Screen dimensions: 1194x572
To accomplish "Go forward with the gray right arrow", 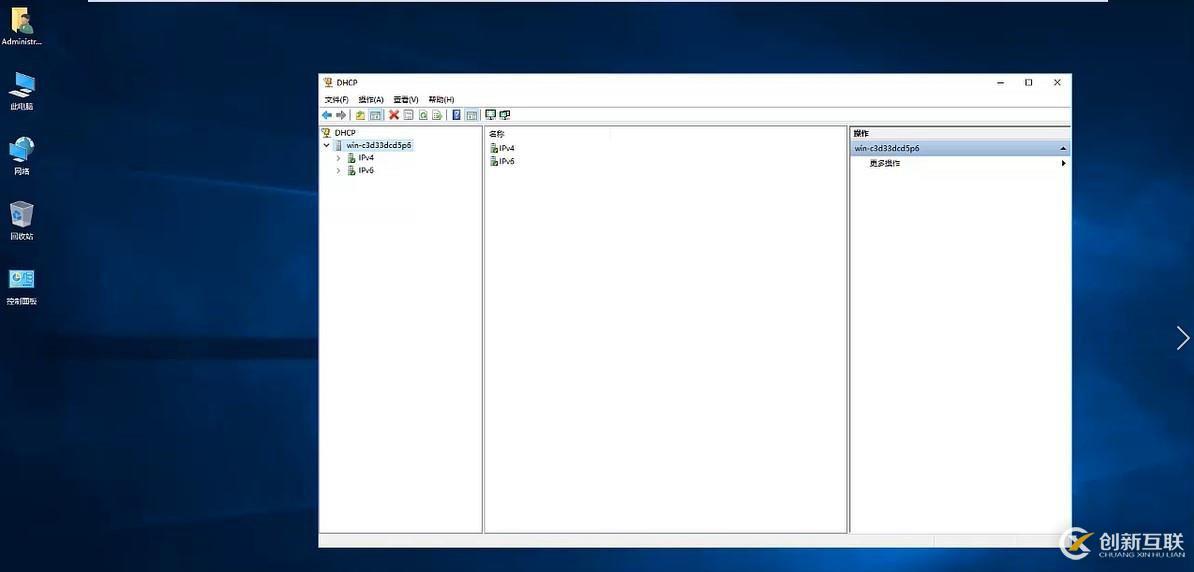I will click(340, 115).
